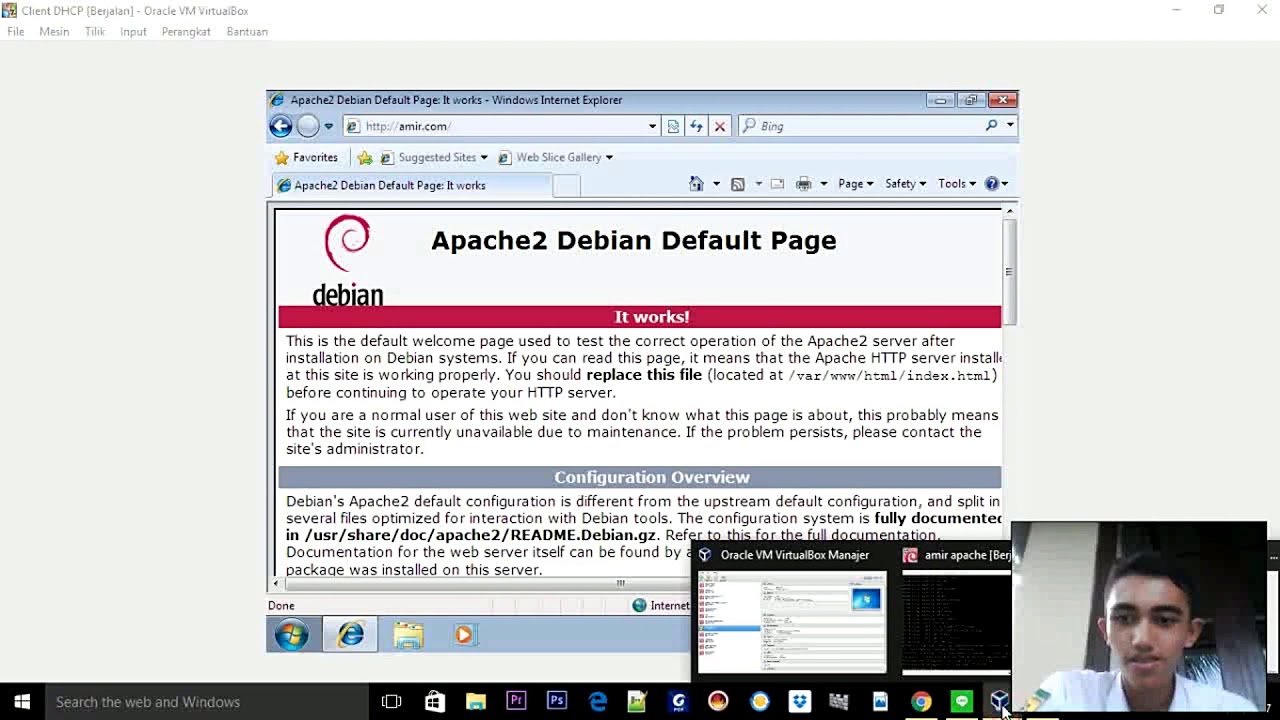1280x720 pixels.
Task: Open the Favorites star button
Action: pos(306,157)
